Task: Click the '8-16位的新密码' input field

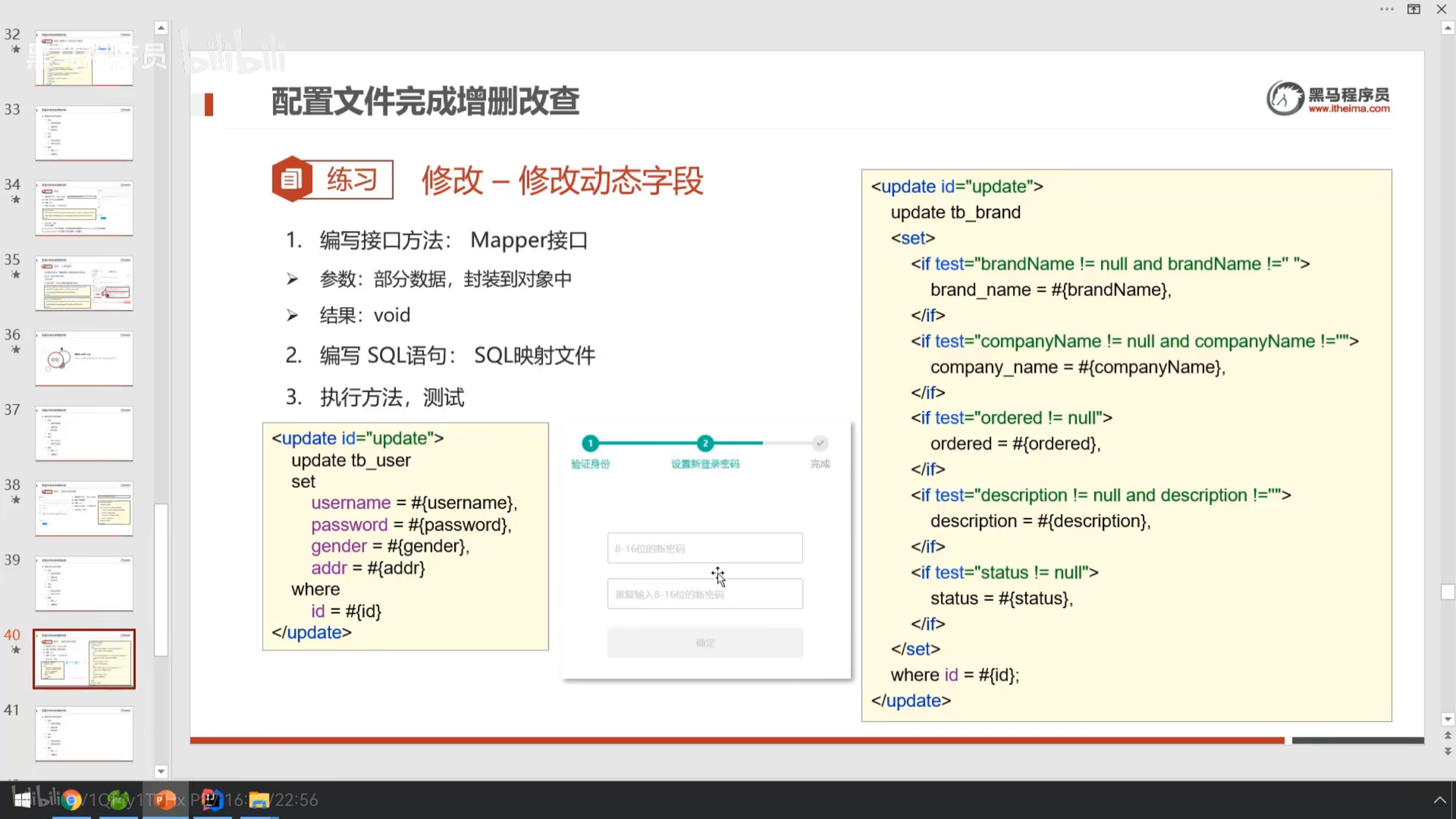Action: (705, 548)
